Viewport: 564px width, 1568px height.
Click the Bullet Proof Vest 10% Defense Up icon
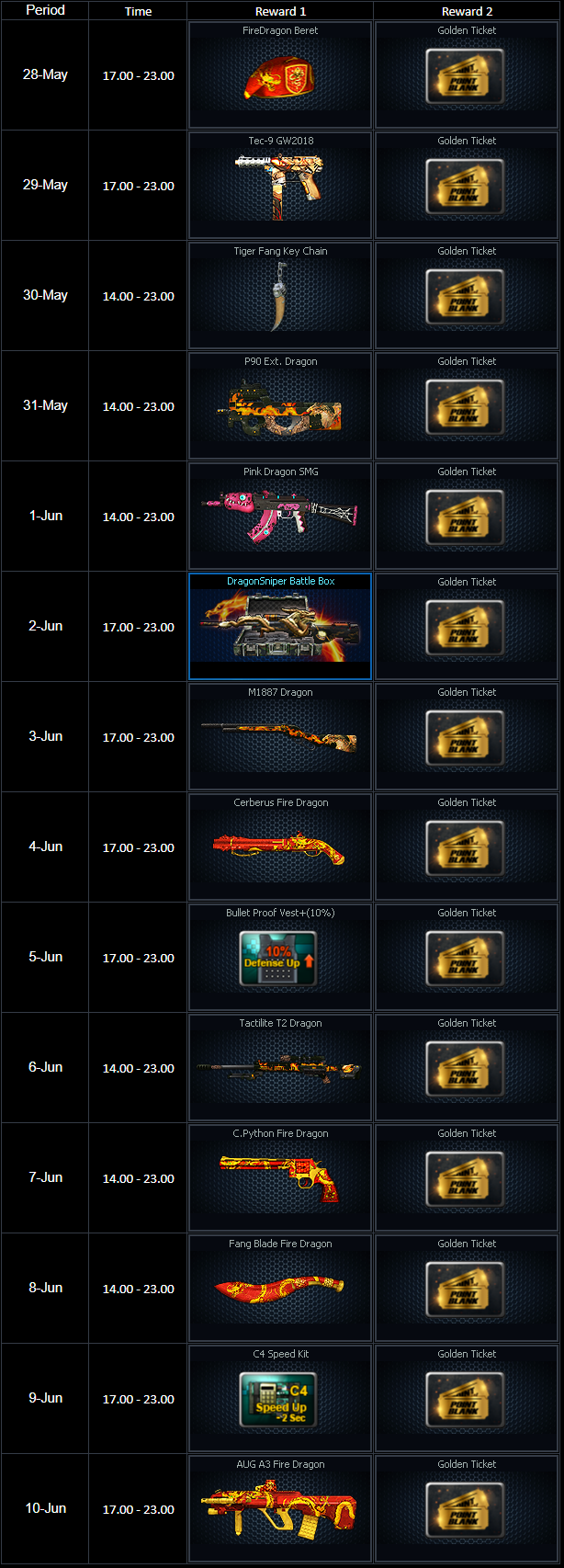click(x=278, y=959)
